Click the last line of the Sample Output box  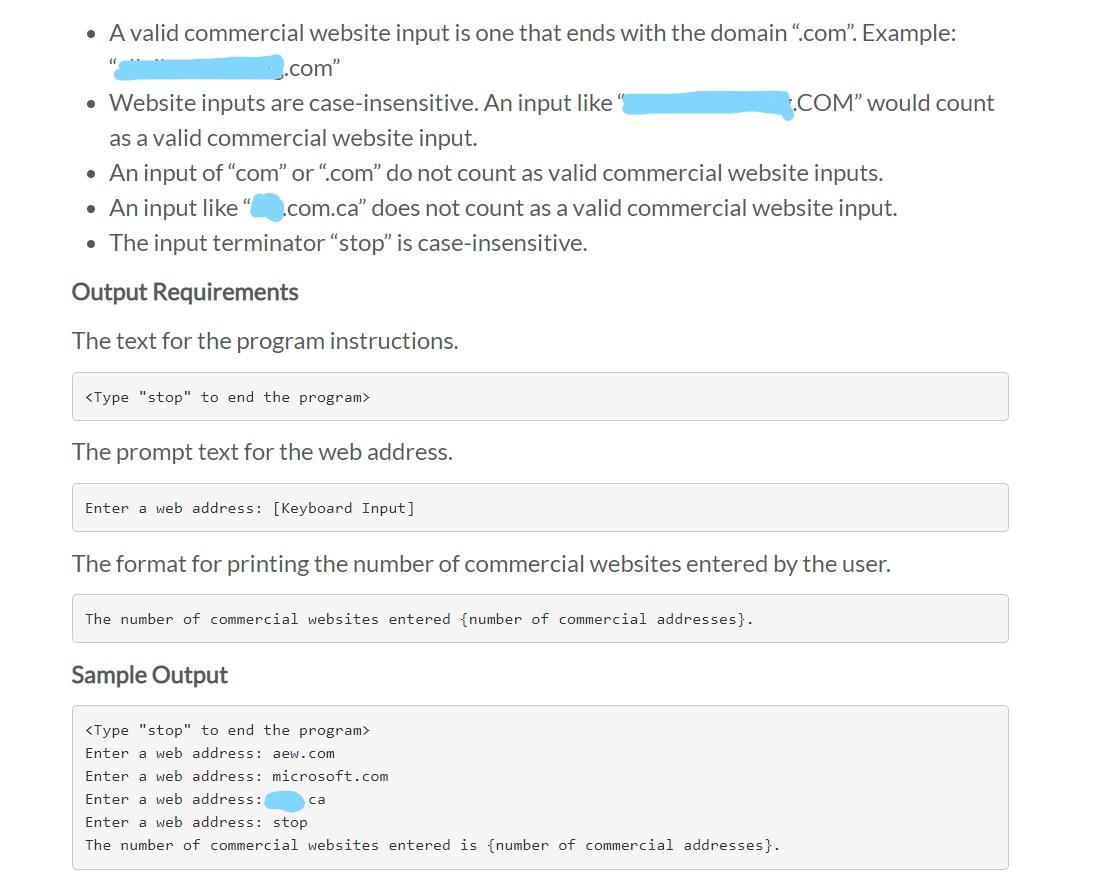432,845
